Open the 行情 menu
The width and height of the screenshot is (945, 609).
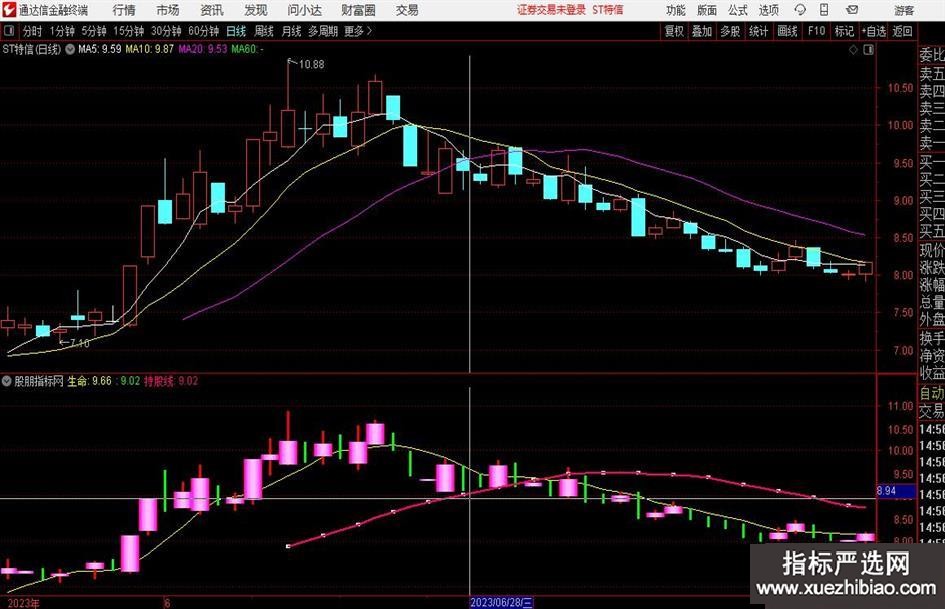point(124,10)
